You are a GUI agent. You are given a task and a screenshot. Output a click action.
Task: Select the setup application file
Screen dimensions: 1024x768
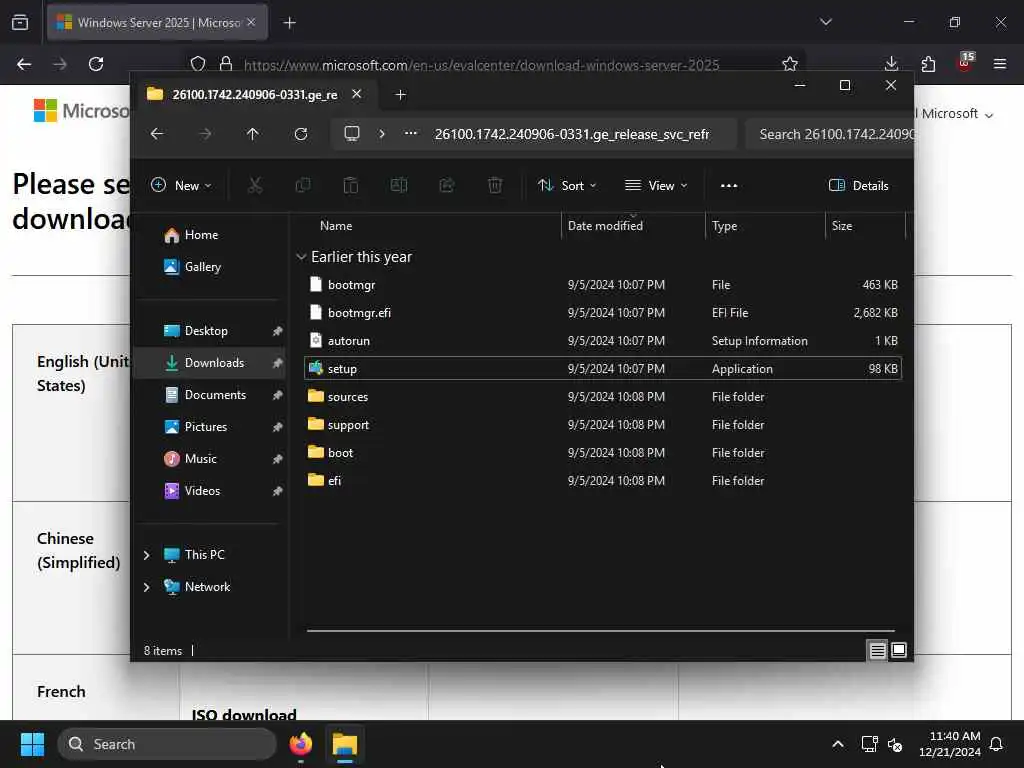click(x=602, y=369)
